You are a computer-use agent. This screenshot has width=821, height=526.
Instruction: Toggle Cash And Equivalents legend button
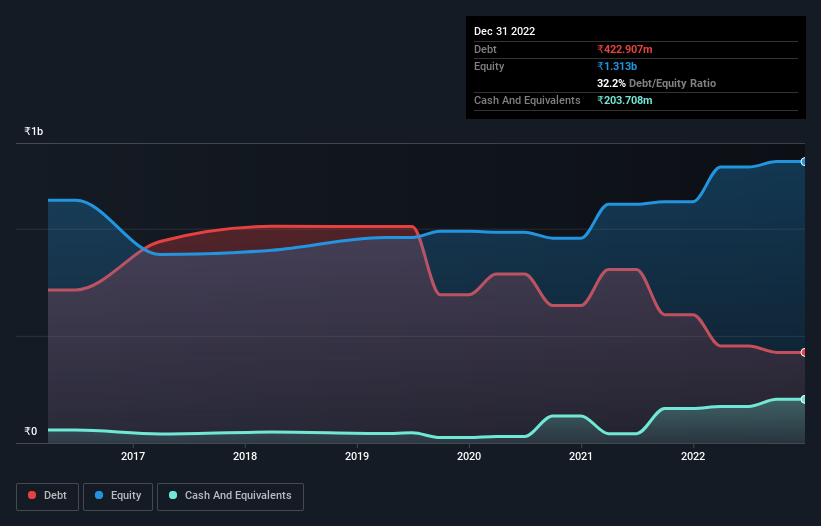(230, 496)
